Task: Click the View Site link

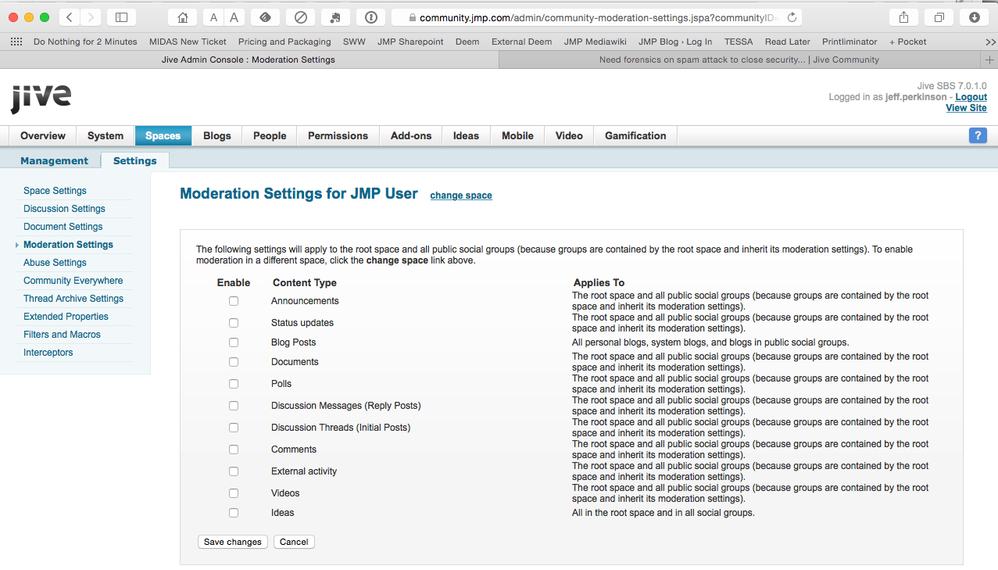Action: pyautogui.click(x=966, y=108)
